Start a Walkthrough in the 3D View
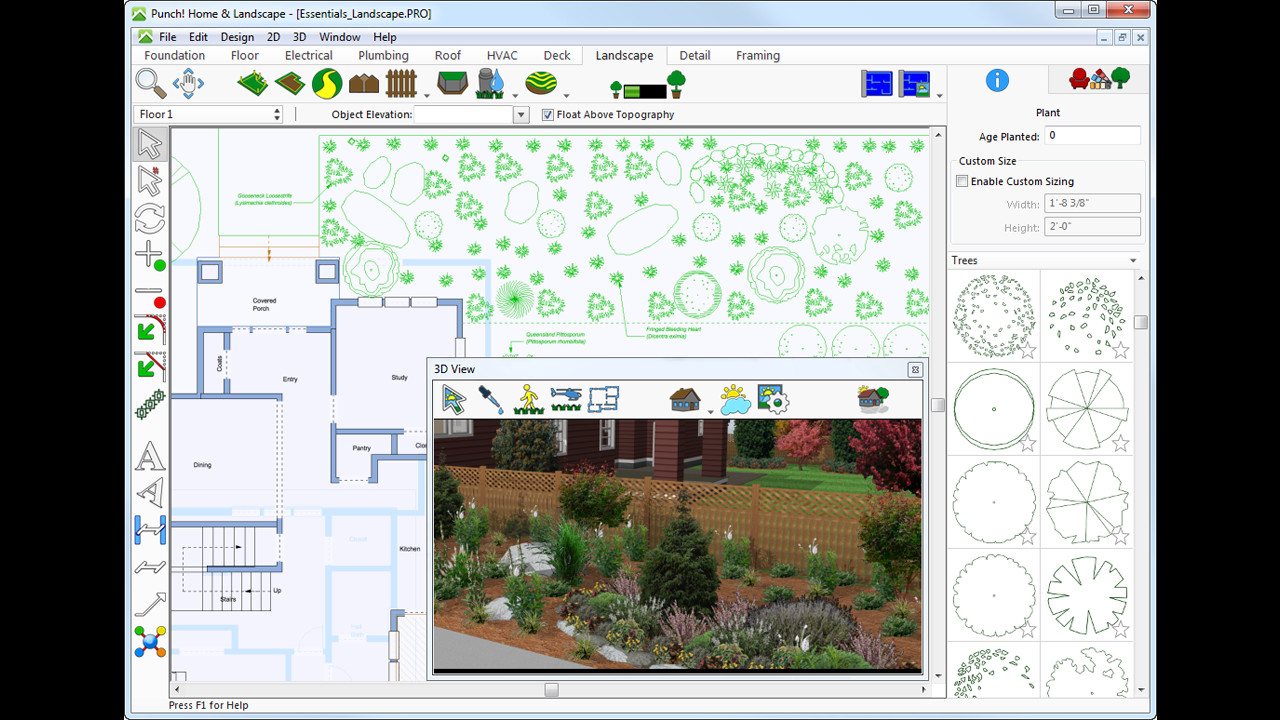The image size is (1280, 720). 527,399
